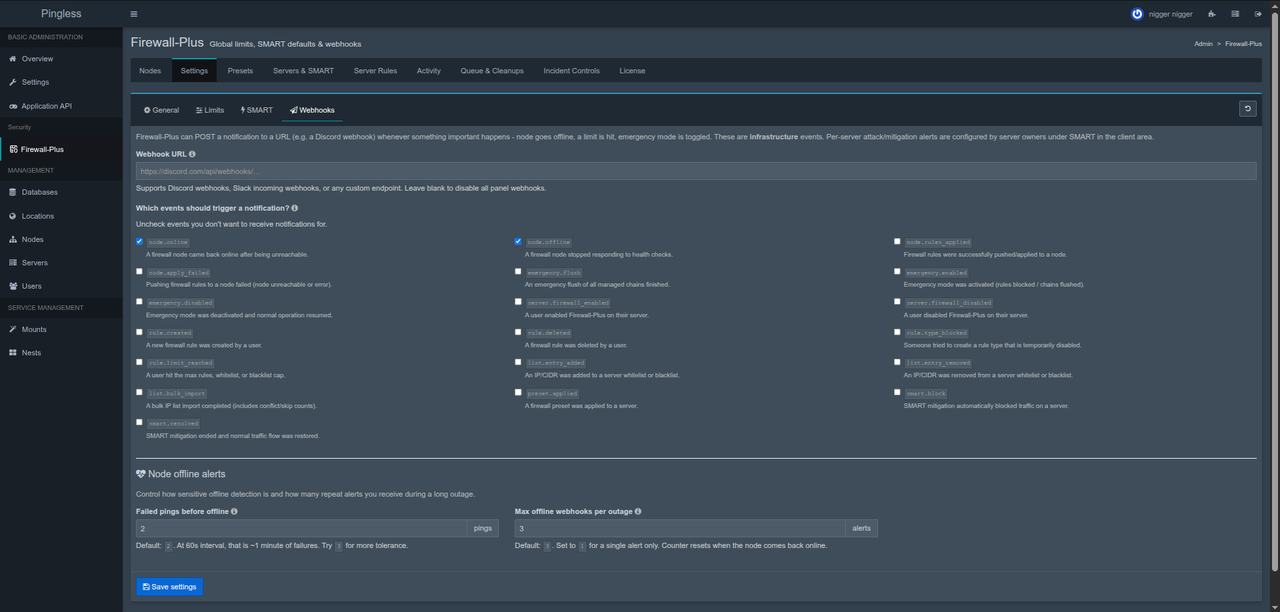Check the rule.limit_reached event checkbox
Viewport: 1280px width, 612px height.
pyautogui.click(x=139, y=362)
